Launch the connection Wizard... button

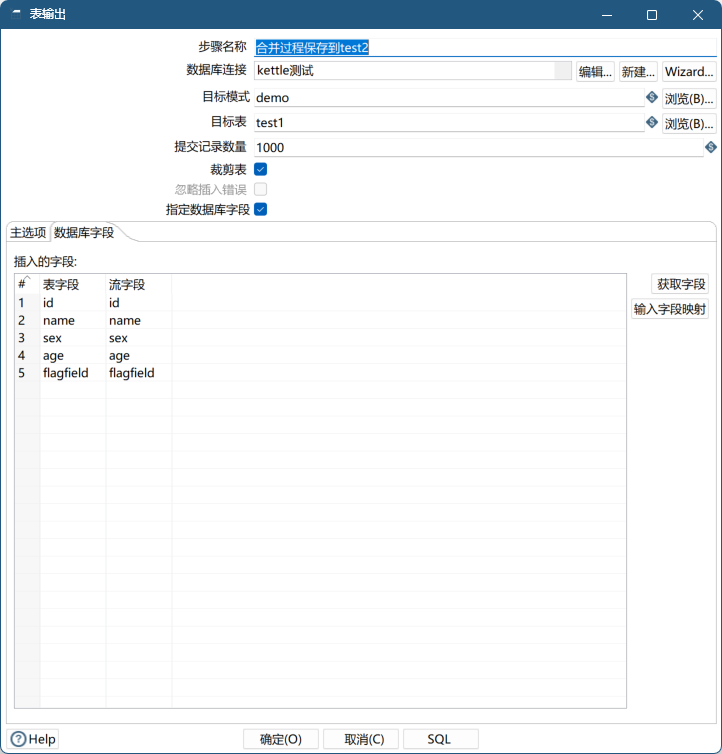click(689, 72)
